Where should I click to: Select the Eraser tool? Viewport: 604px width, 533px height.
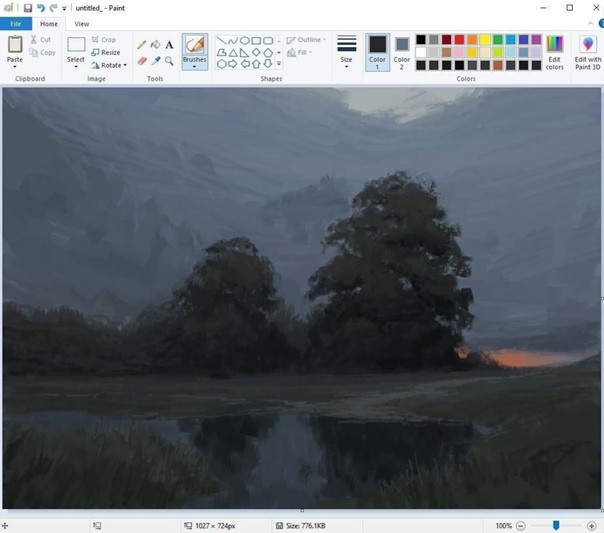pos(142,61)
